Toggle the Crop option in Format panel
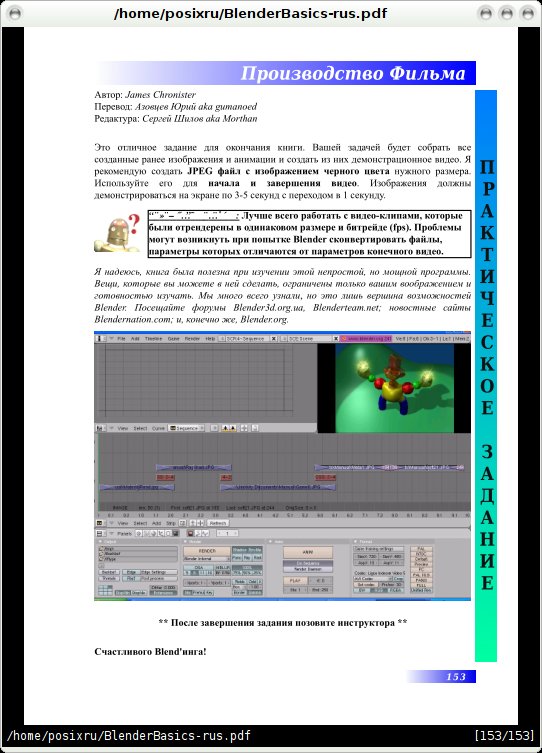 (397, 579)
